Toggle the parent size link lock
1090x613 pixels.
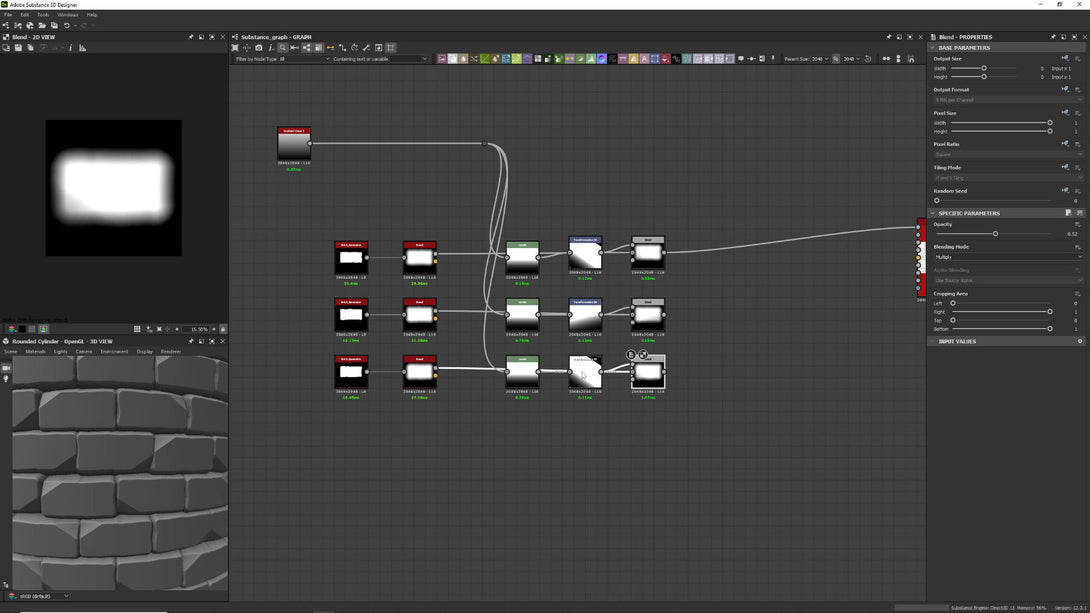(x=836, y=59)
